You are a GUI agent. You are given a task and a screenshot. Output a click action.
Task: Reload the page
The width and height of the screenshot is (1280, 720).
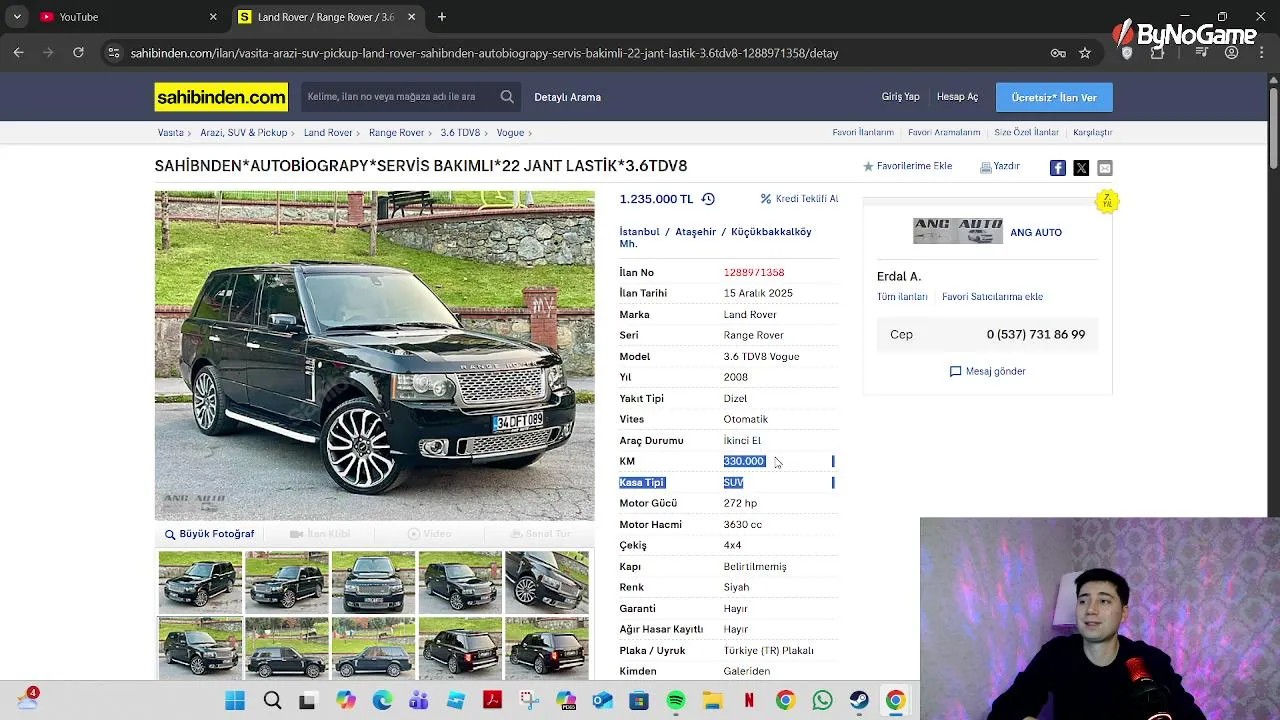(78, 53)
